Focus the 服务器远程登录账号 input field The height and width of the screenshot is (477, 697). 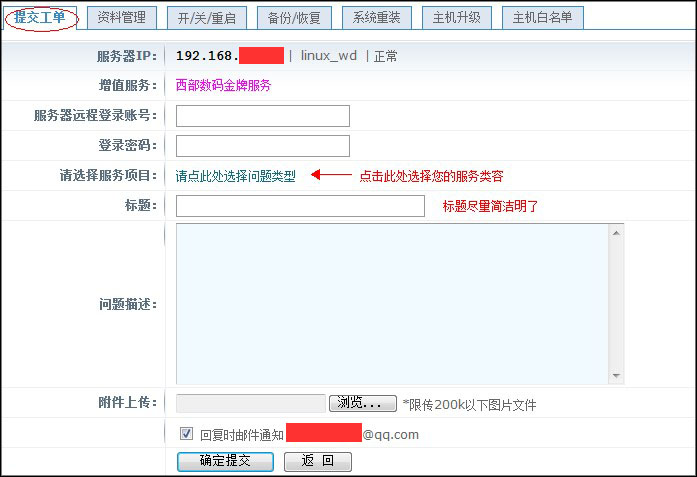pos(262,116)
